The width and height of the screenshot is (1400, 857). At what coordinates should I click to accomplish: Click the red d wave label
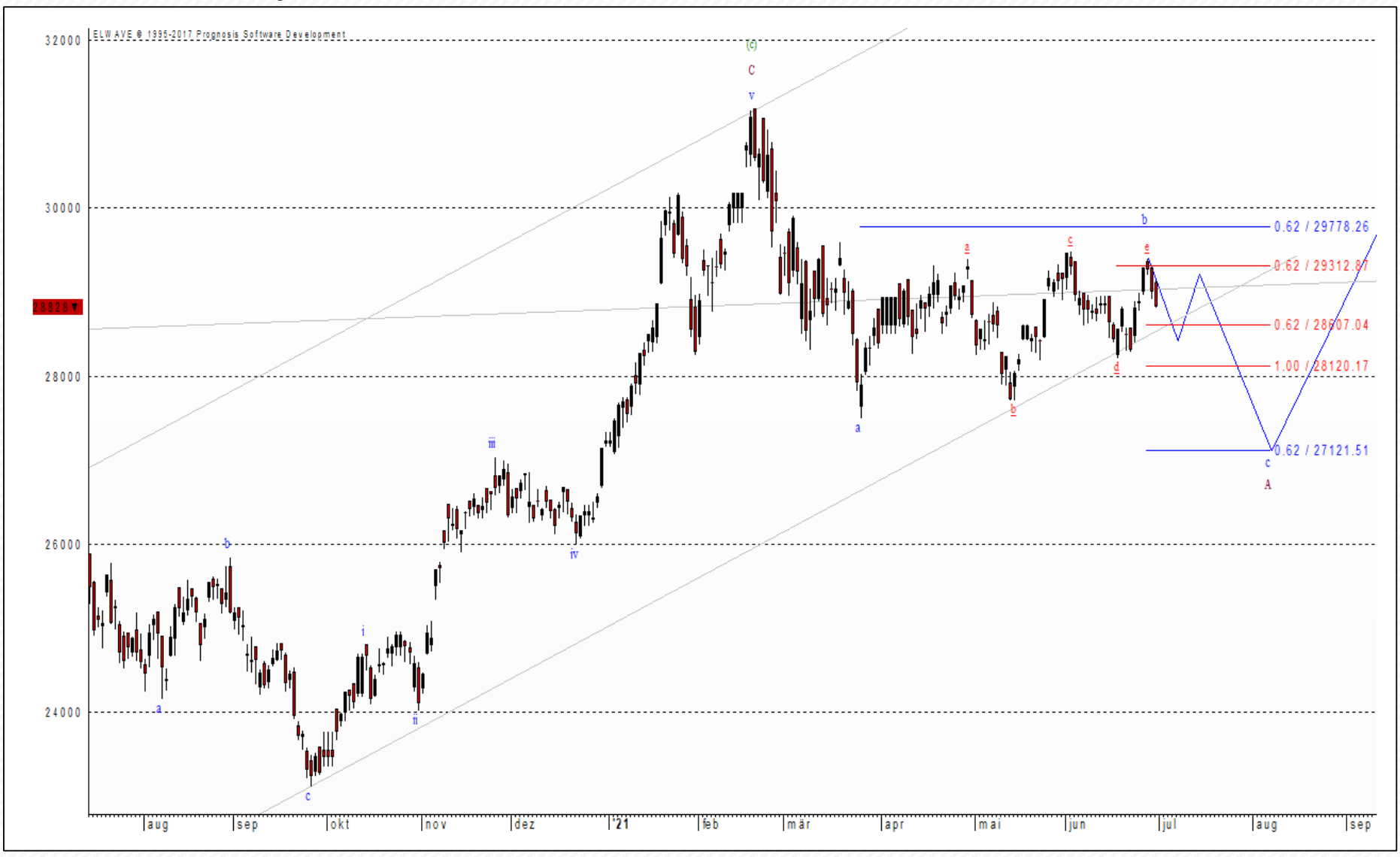pyautogui.click(x=1117, y=367)
